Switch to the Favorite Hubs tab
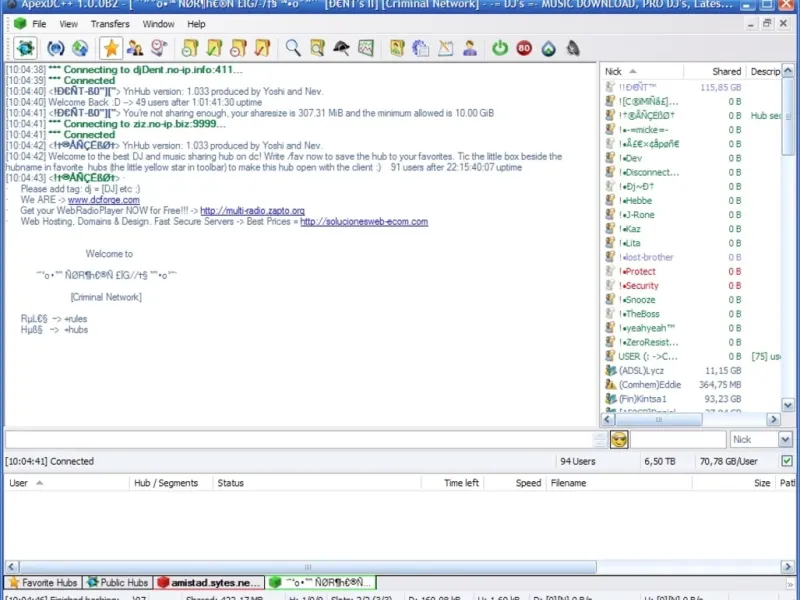Viewport: 800px width, 600px height. pos(43,582)
